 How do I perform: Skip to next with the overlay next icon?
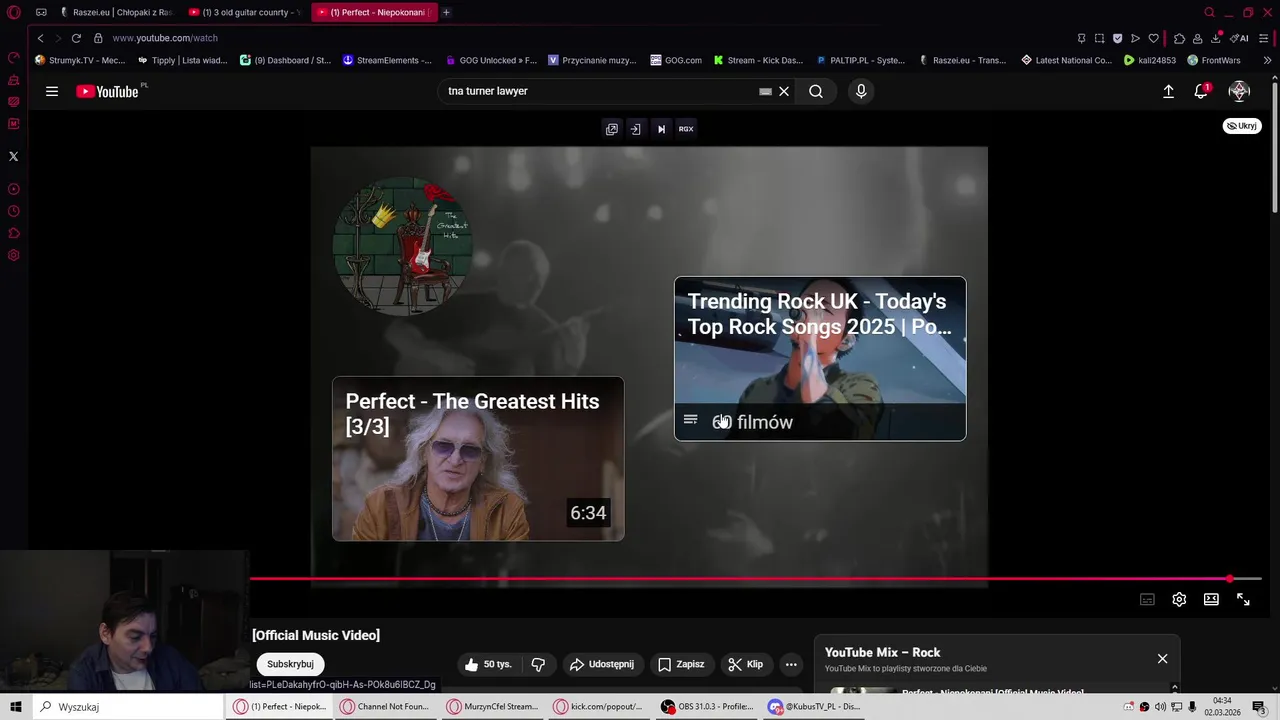661,129
